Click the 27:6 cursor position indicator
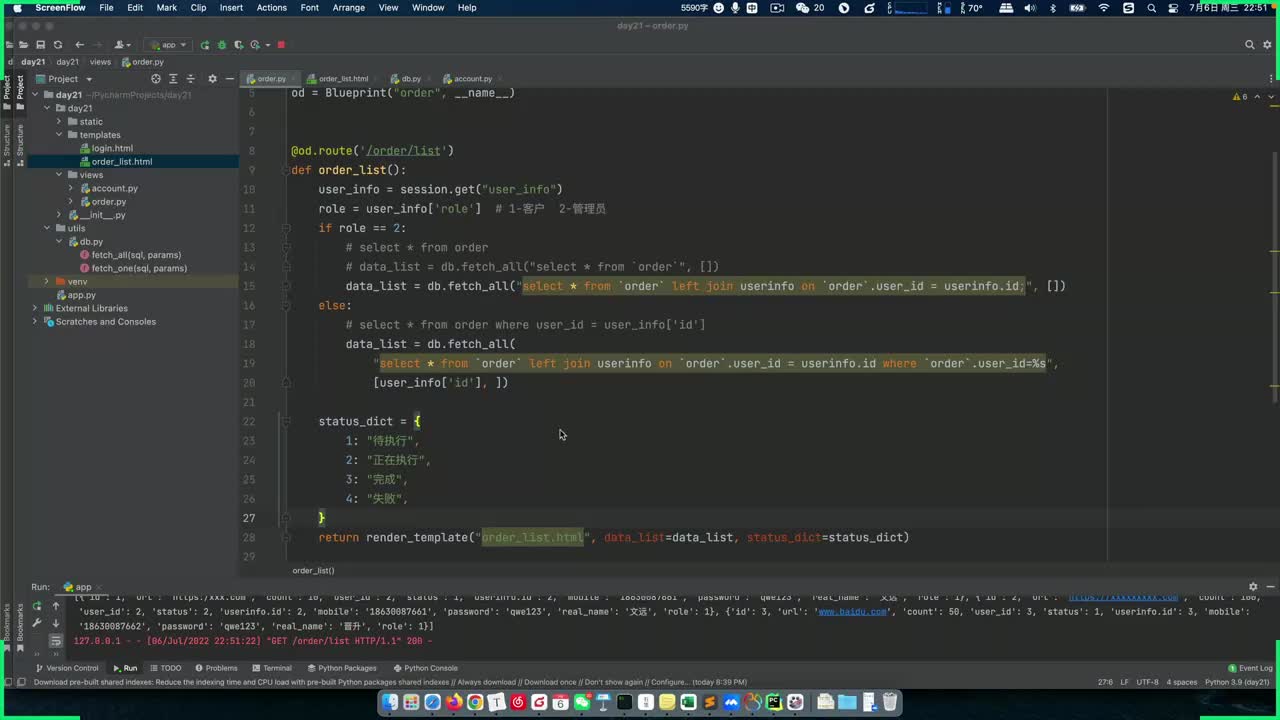 point(1105,682)
